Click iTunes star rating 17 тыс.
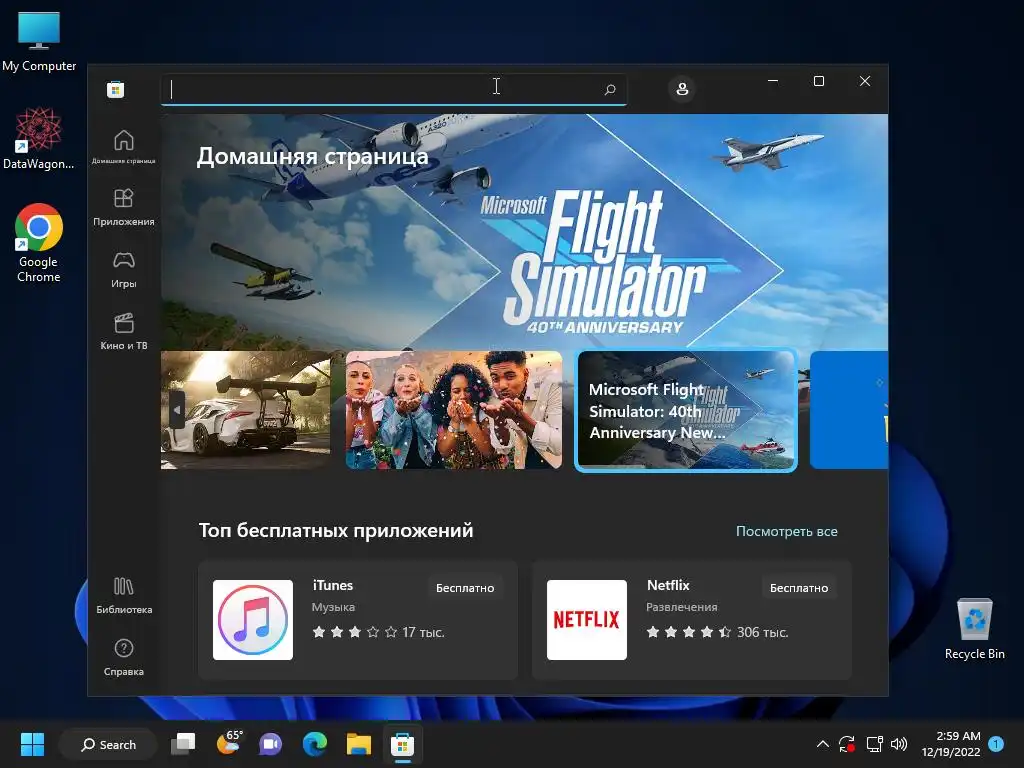This screenshot has height=768, width=1024. [x=378, y=632]
